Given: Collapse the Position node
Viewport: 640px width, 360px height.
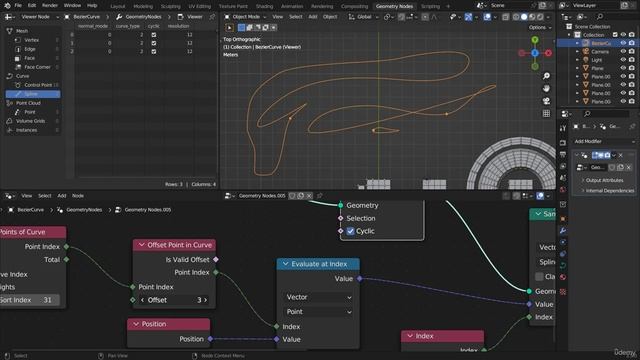Looking at the screenshot, I should pos(136,324).
